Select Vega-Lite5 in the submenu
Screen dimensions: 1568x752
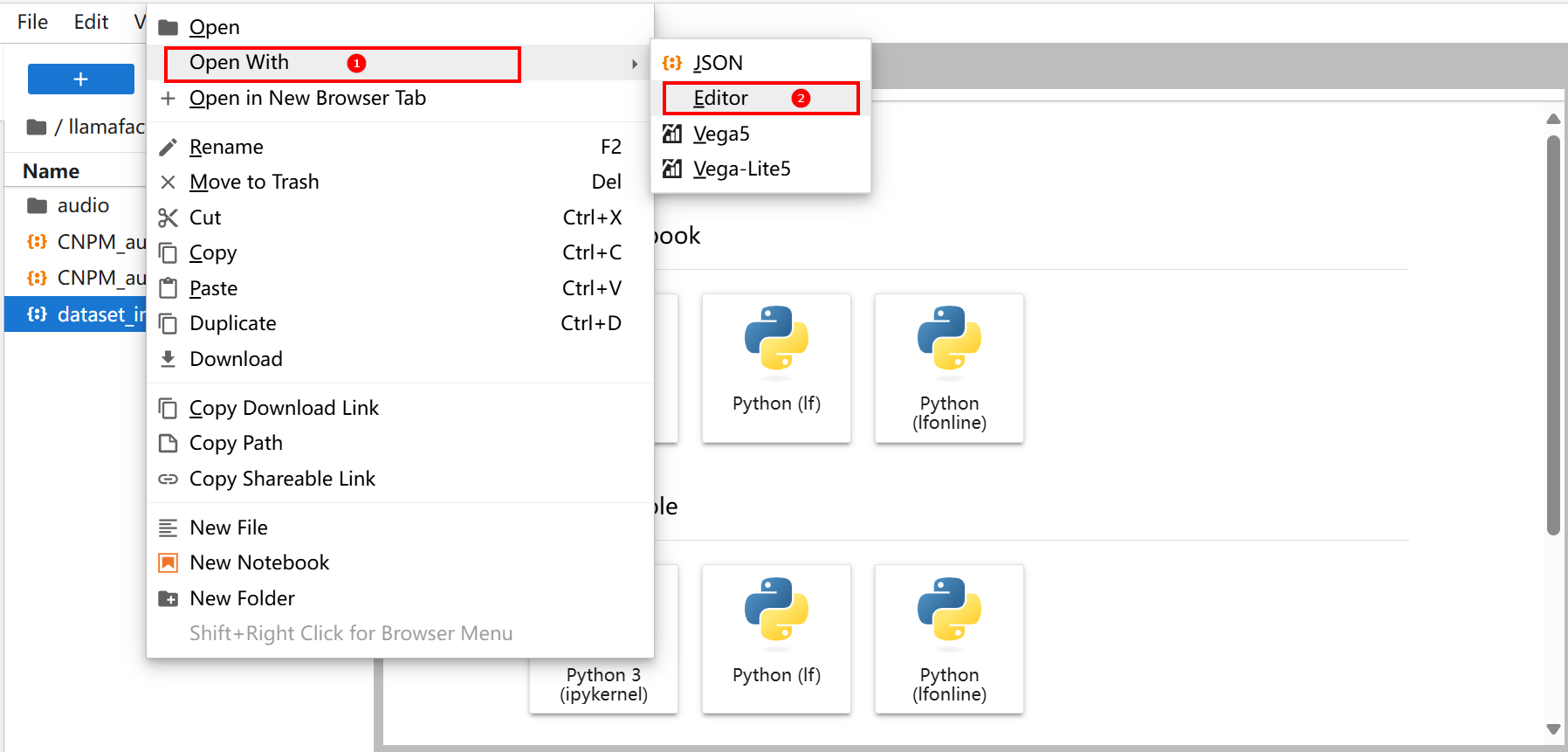click(x=741, y=169)
